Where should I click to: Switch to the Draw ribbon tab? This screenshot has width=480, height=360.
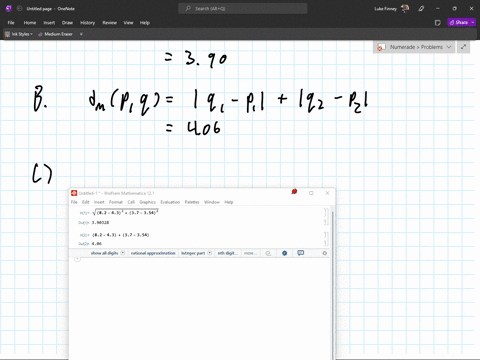(x=67, y=23)
